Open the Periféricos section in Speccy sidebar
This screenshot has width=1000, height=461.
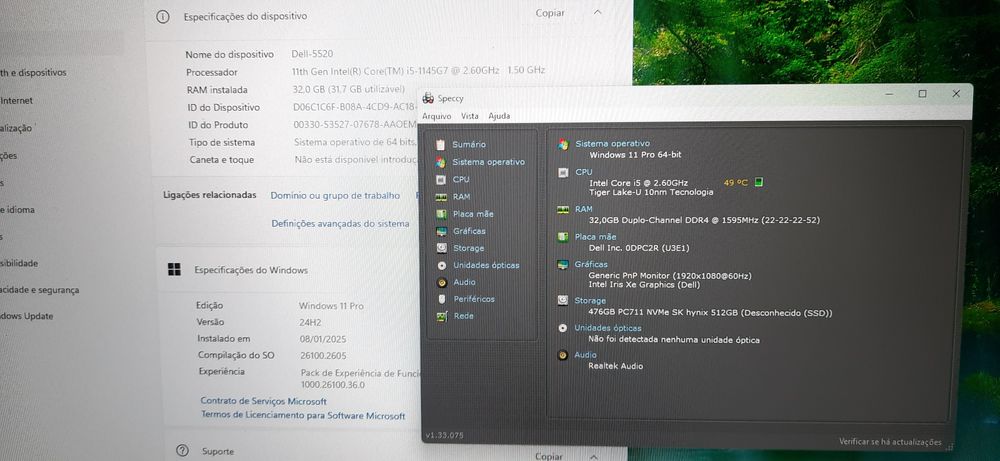[x=474, y=299]
